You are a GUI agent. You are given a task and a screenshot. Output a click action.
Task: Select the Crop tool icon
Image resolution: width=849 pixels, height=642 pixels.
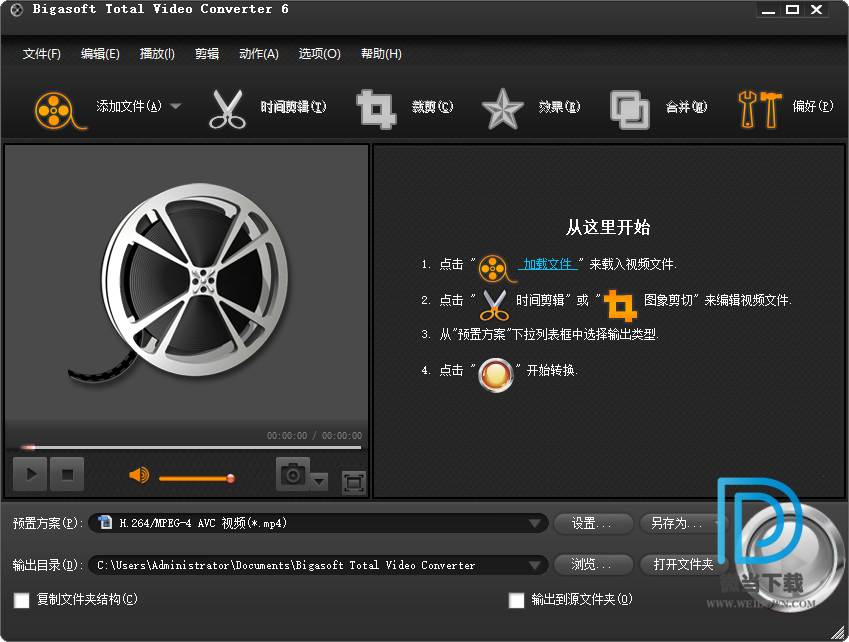[x=376, y=109]
